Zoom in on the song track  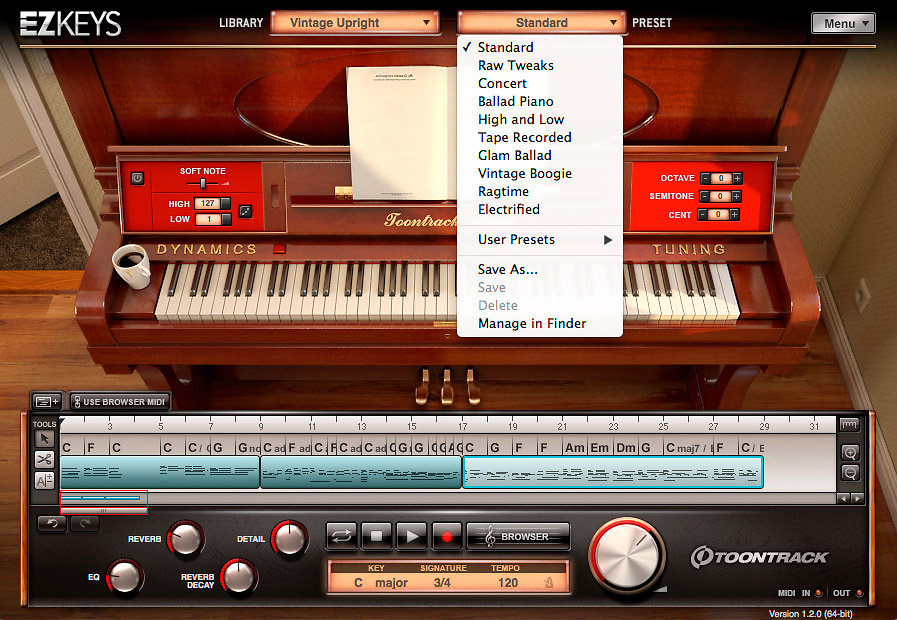(x=850, y=453)
